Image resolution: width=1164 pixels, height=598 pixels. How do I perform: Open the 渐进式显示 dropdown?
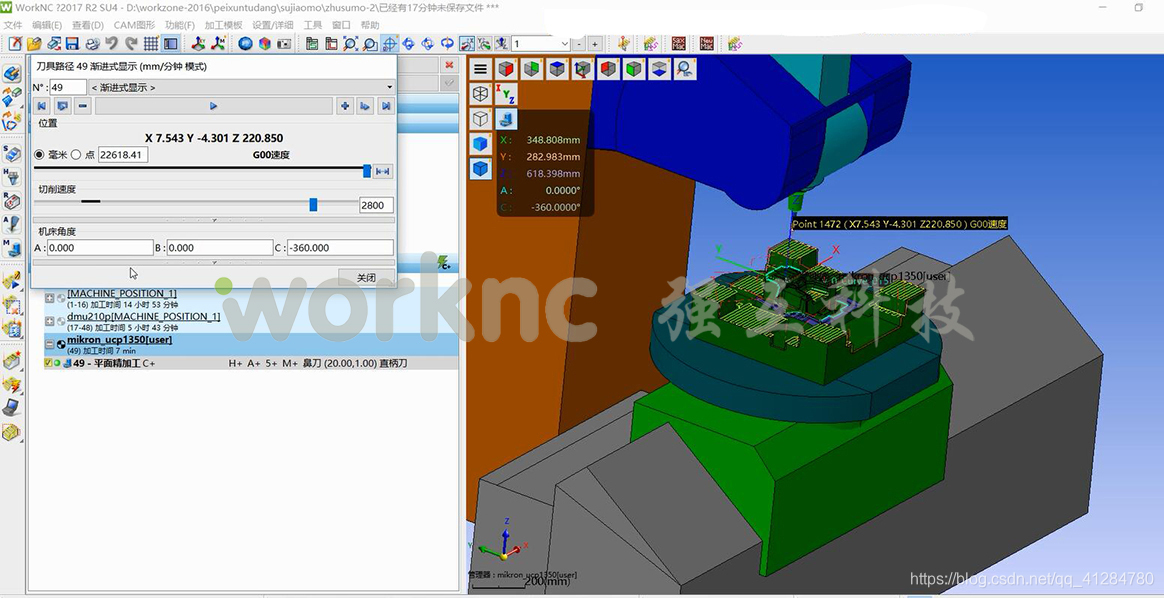[242, 88]
